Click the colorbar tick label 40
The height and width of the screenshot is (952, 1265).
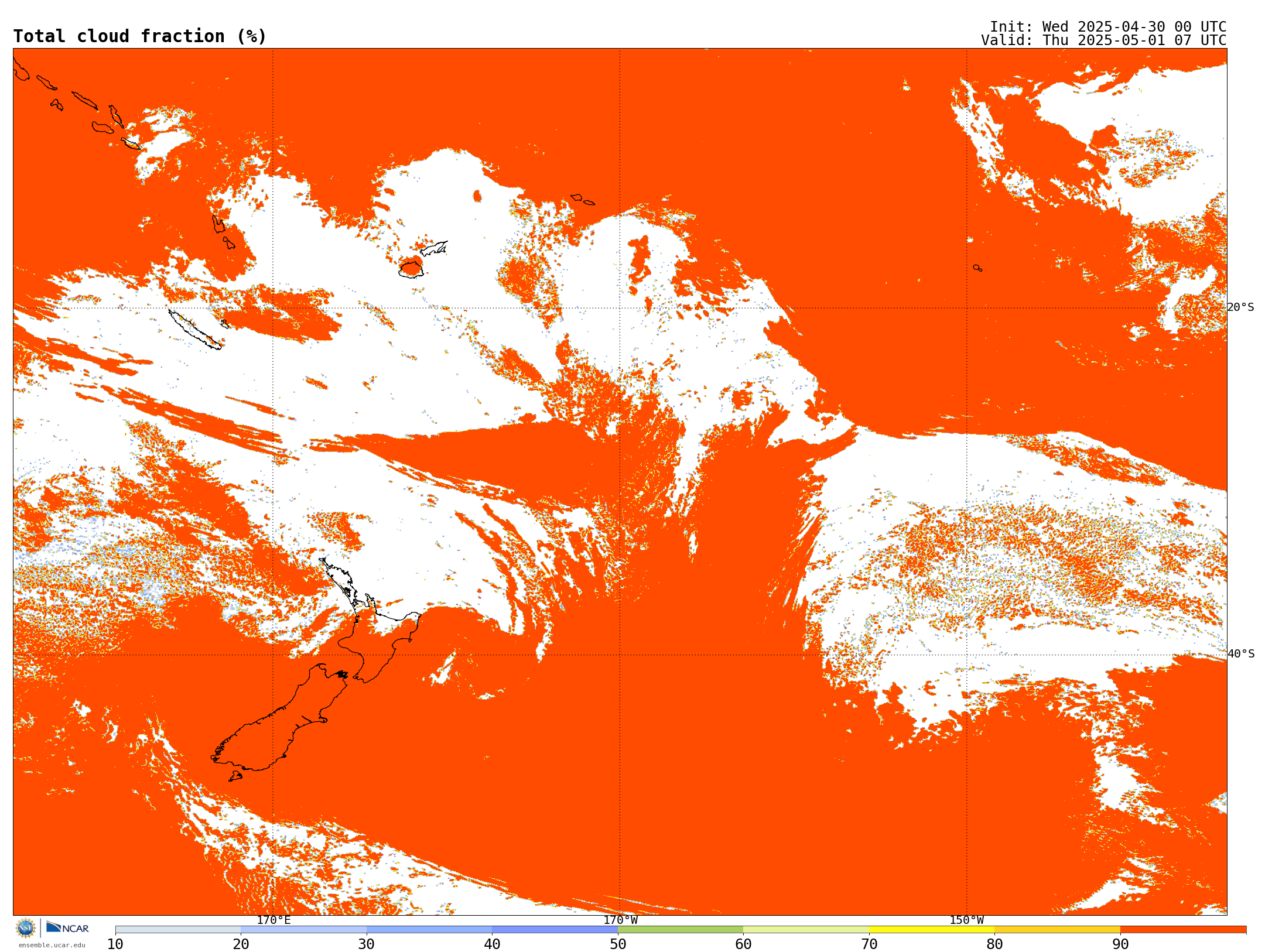pyautogui.click(x=492, y=944)
